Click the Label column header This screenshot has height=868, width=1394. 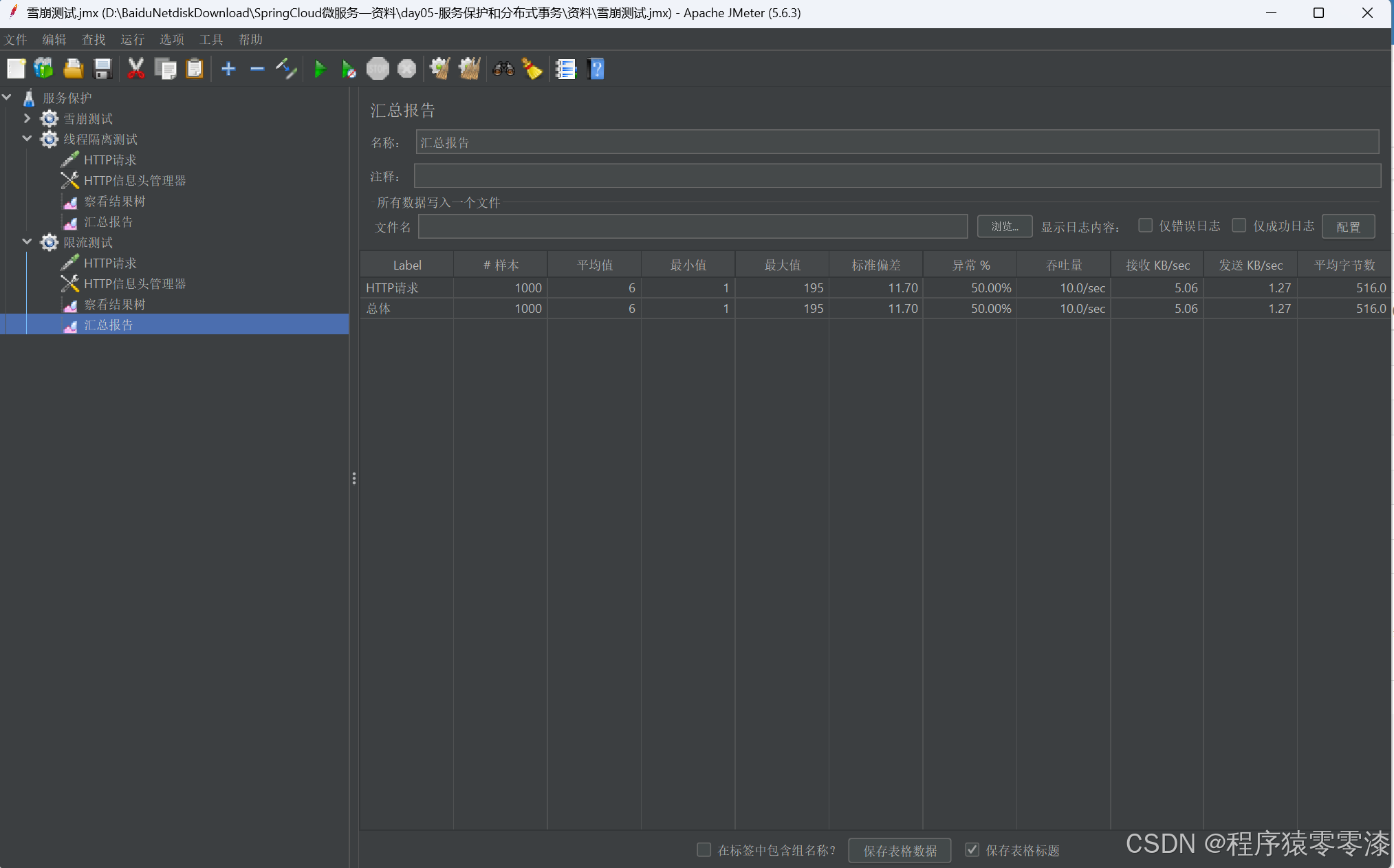pos(407,265)
